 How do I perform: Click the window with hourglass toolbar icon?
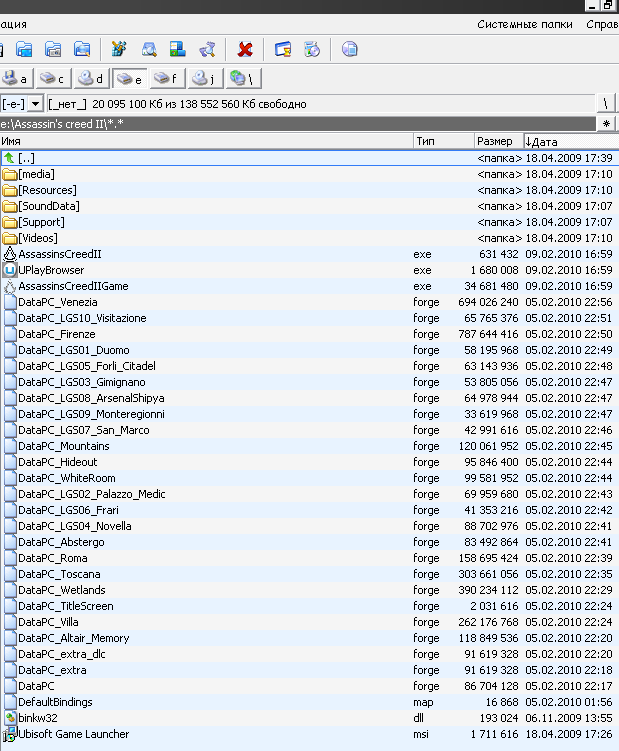[283, 49]
